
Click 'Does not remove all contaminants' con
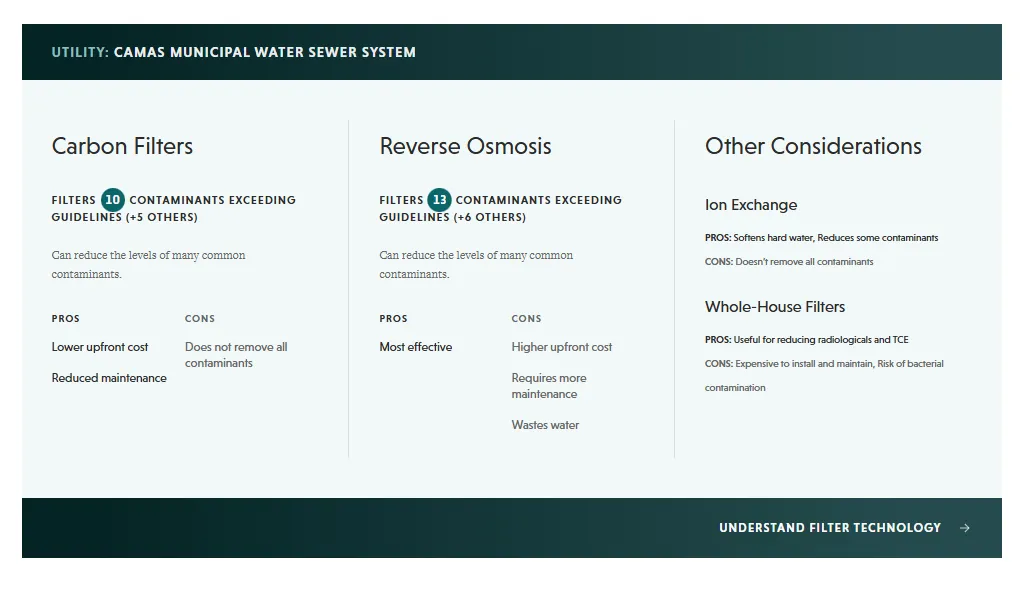[x=235, y=355]
